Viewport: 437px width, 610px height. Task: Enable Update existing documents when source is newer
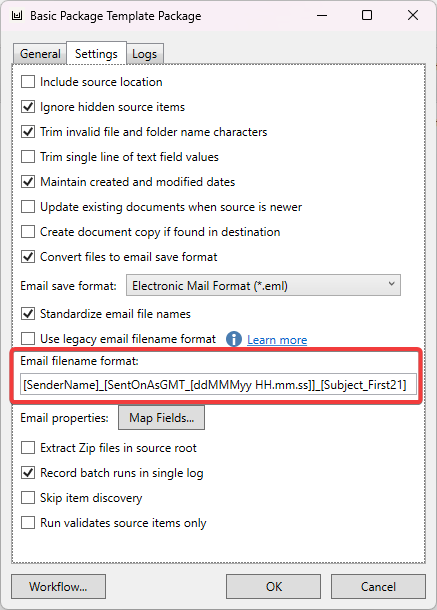pyautogui.click(x=28, y=207)
